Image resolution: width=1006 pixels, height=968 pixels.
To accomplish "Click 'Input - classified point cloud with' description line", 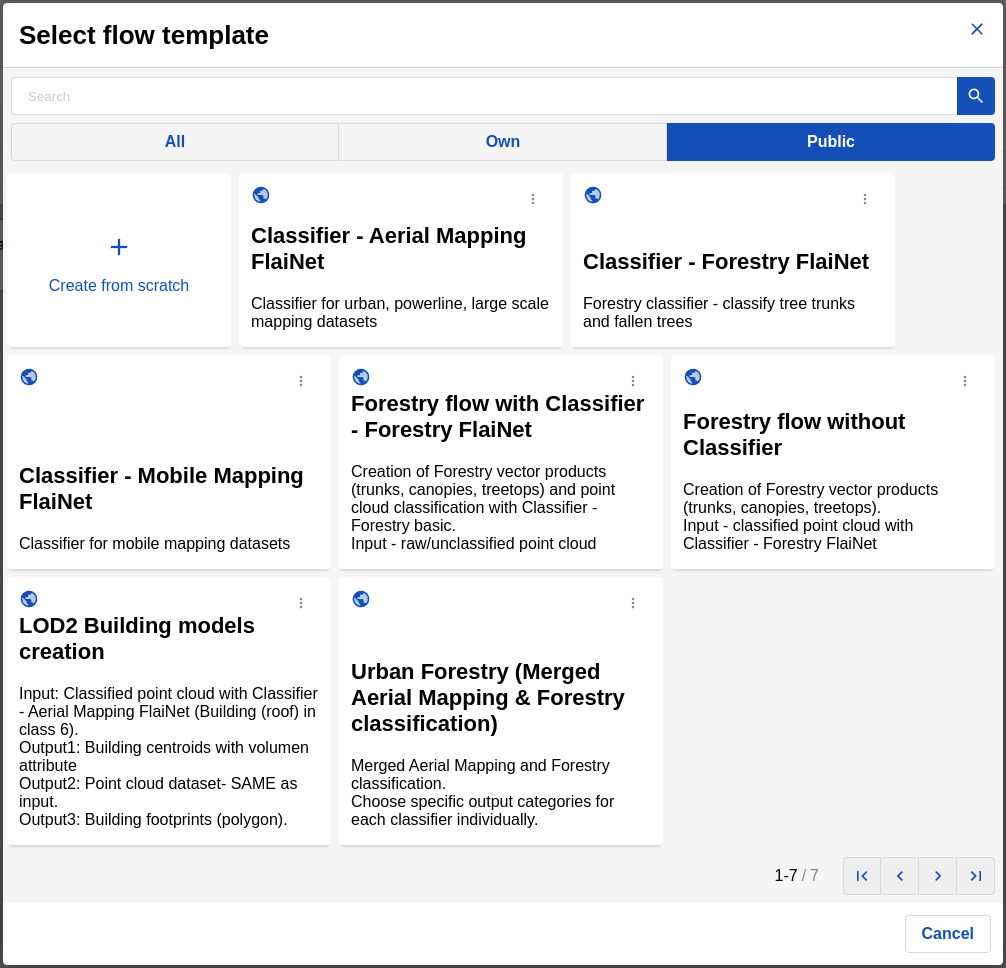I will [797, 525].
